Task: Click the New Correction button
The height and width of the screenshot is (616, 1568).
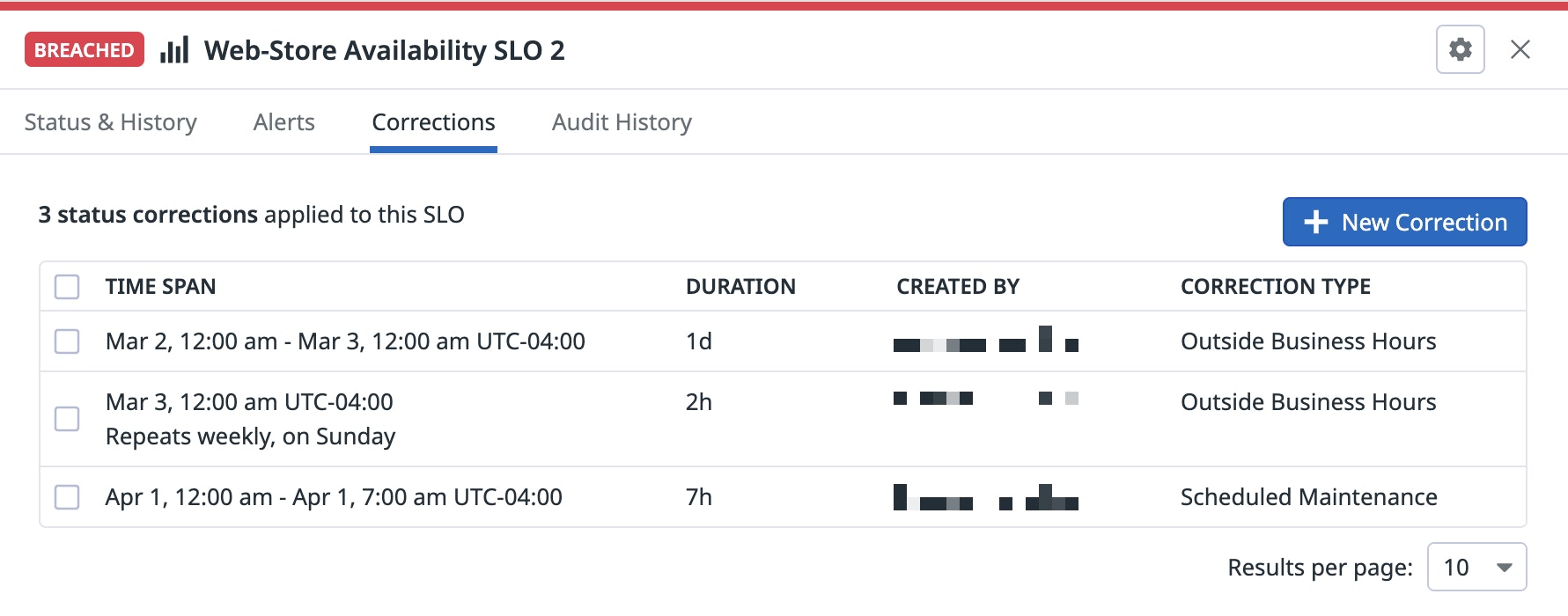Action: (1404, 222)
